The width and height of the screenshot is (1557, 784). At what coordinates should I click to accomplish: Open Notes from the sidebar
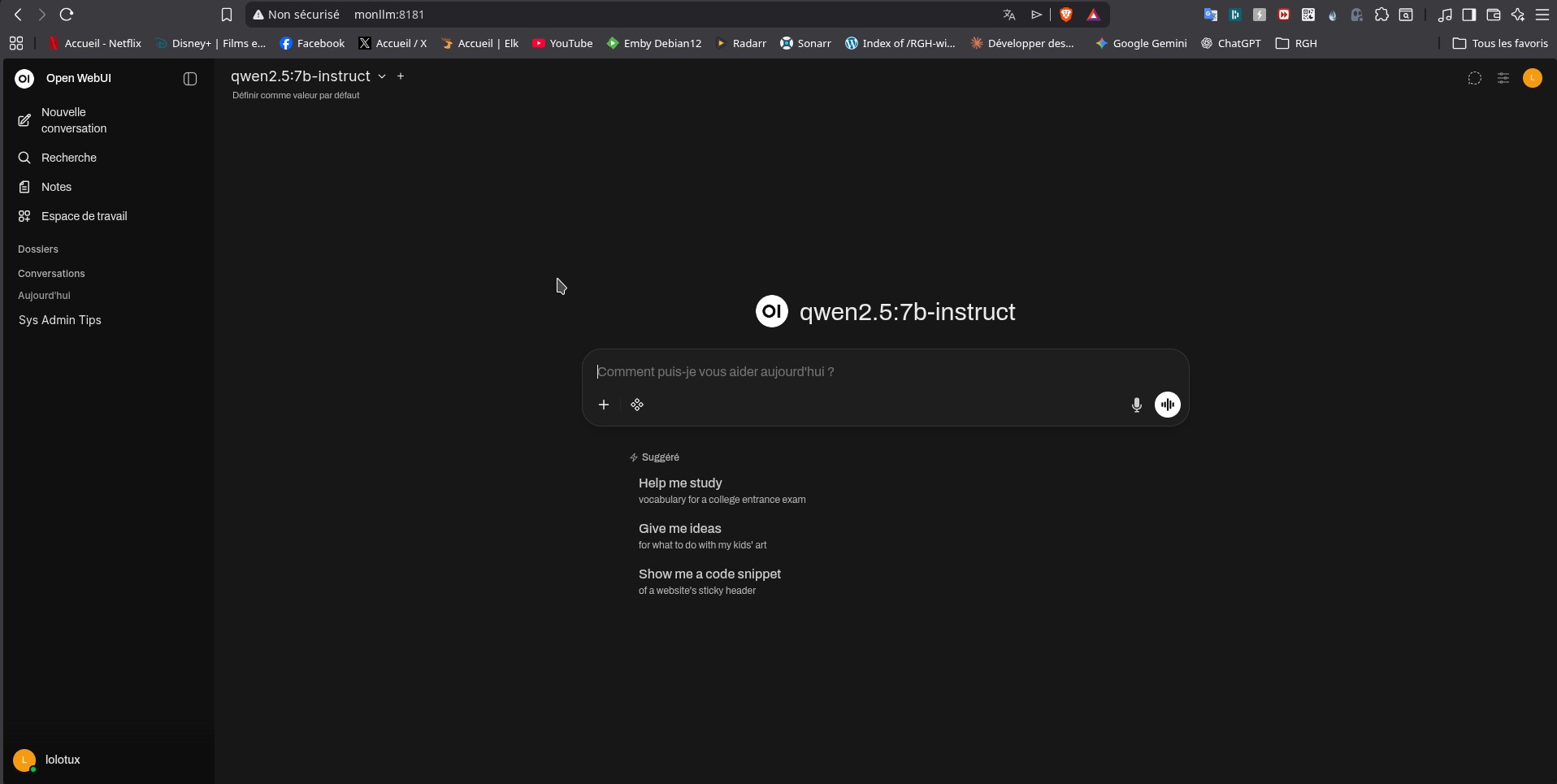pos(56,187)
